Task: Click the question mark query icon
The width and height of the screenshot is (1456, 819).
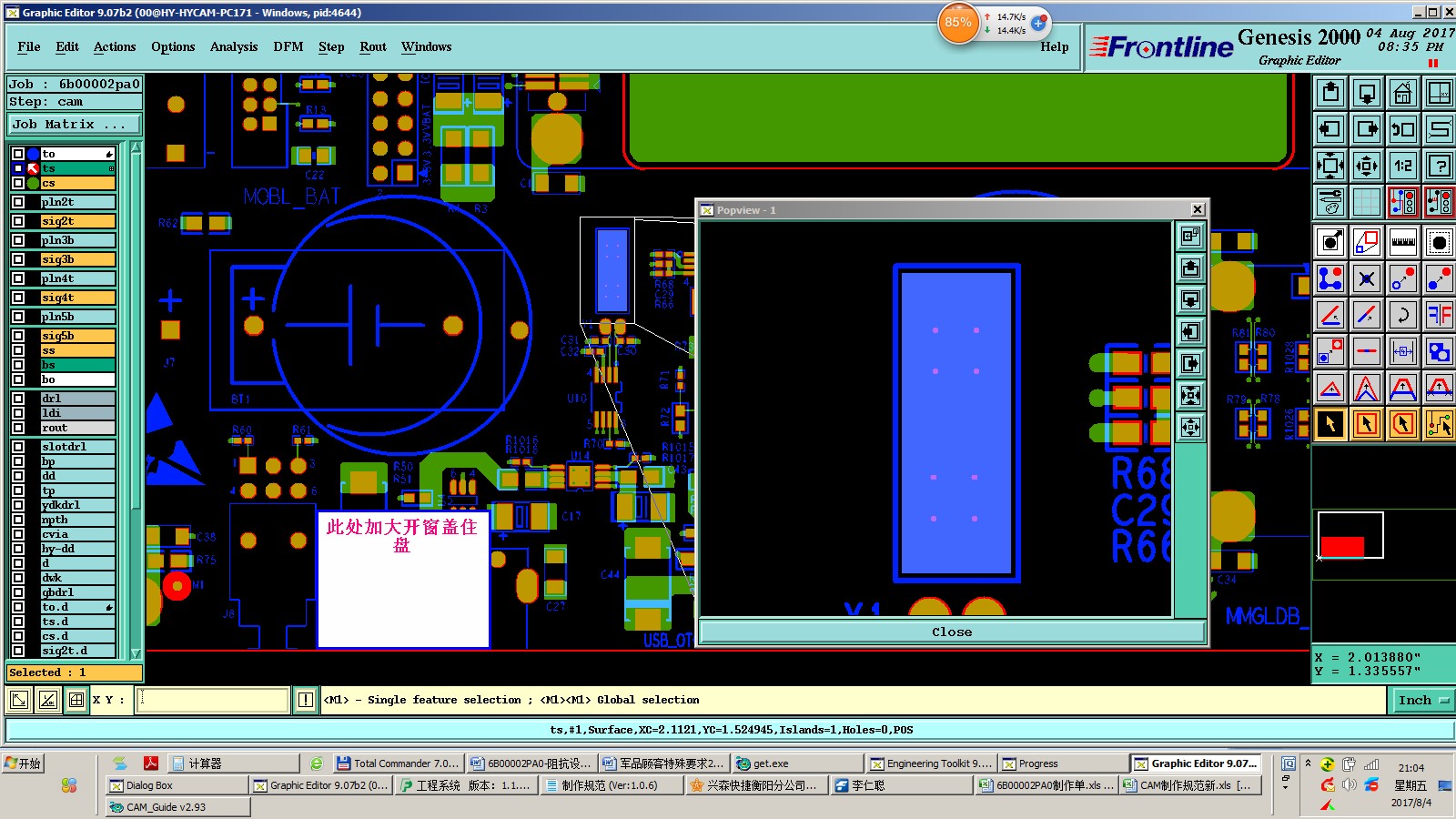Action: (x=1440, y=166)
